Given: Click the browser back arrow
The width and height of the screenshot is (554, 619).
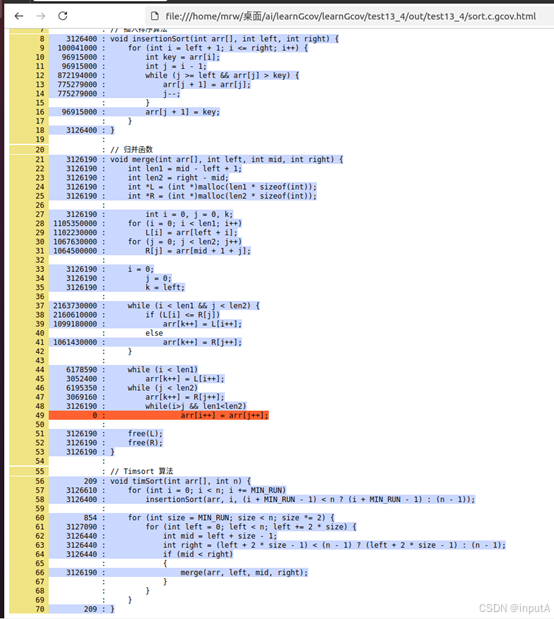Looking at the screenshot, I should pyautogui.click(x=19, y=16).
